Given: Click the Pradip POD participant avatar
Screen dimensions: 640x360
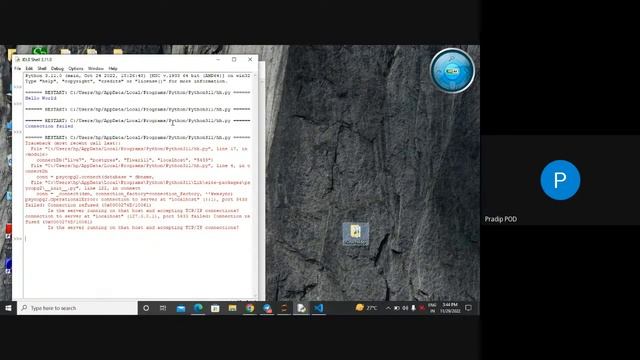Looking at the screenshot, I should click(x=560, y=180).
